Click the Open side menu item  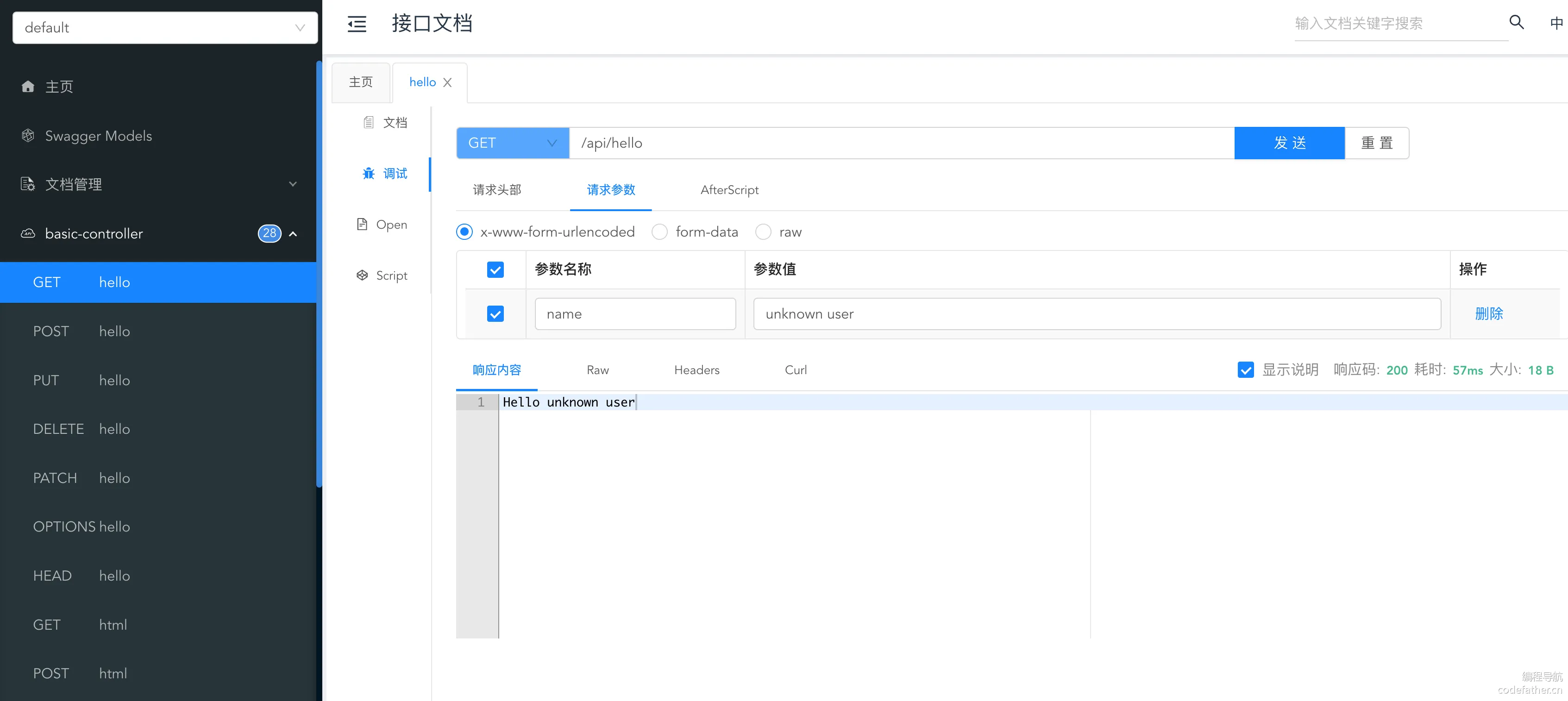pyautogui.click(x=382, y=224)
